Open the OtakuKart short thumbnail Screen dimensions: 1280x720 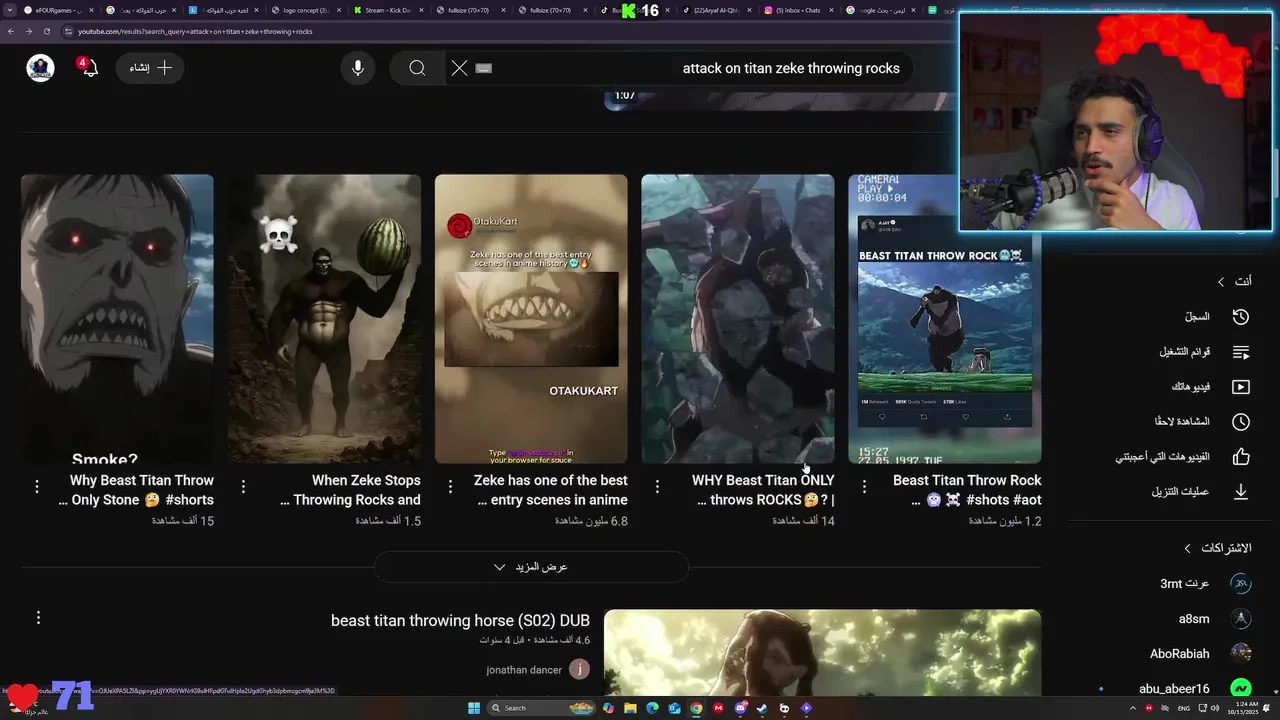531,319
